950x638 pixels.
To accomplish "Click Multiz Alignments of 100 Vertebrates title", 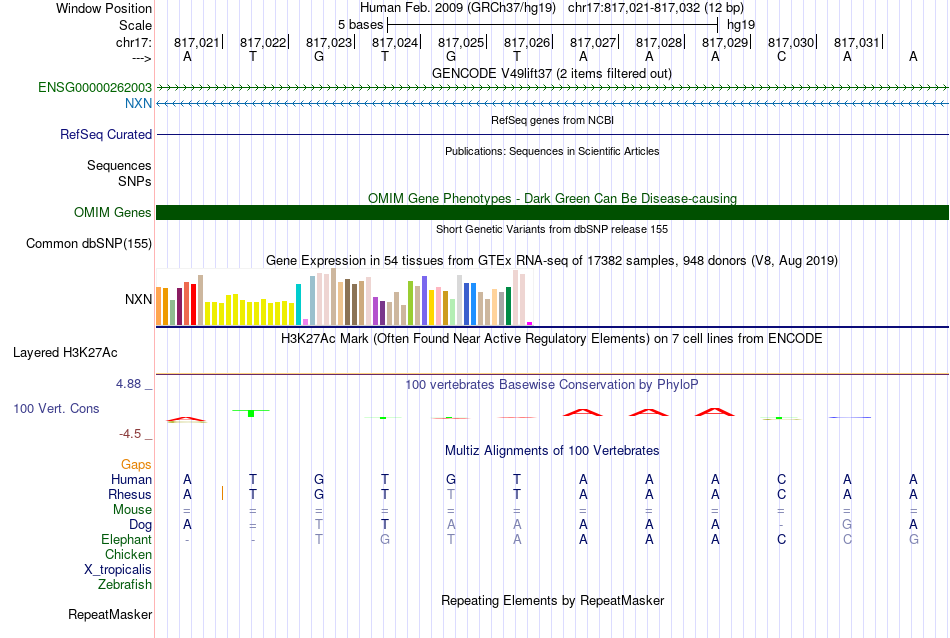I will 552,450.
